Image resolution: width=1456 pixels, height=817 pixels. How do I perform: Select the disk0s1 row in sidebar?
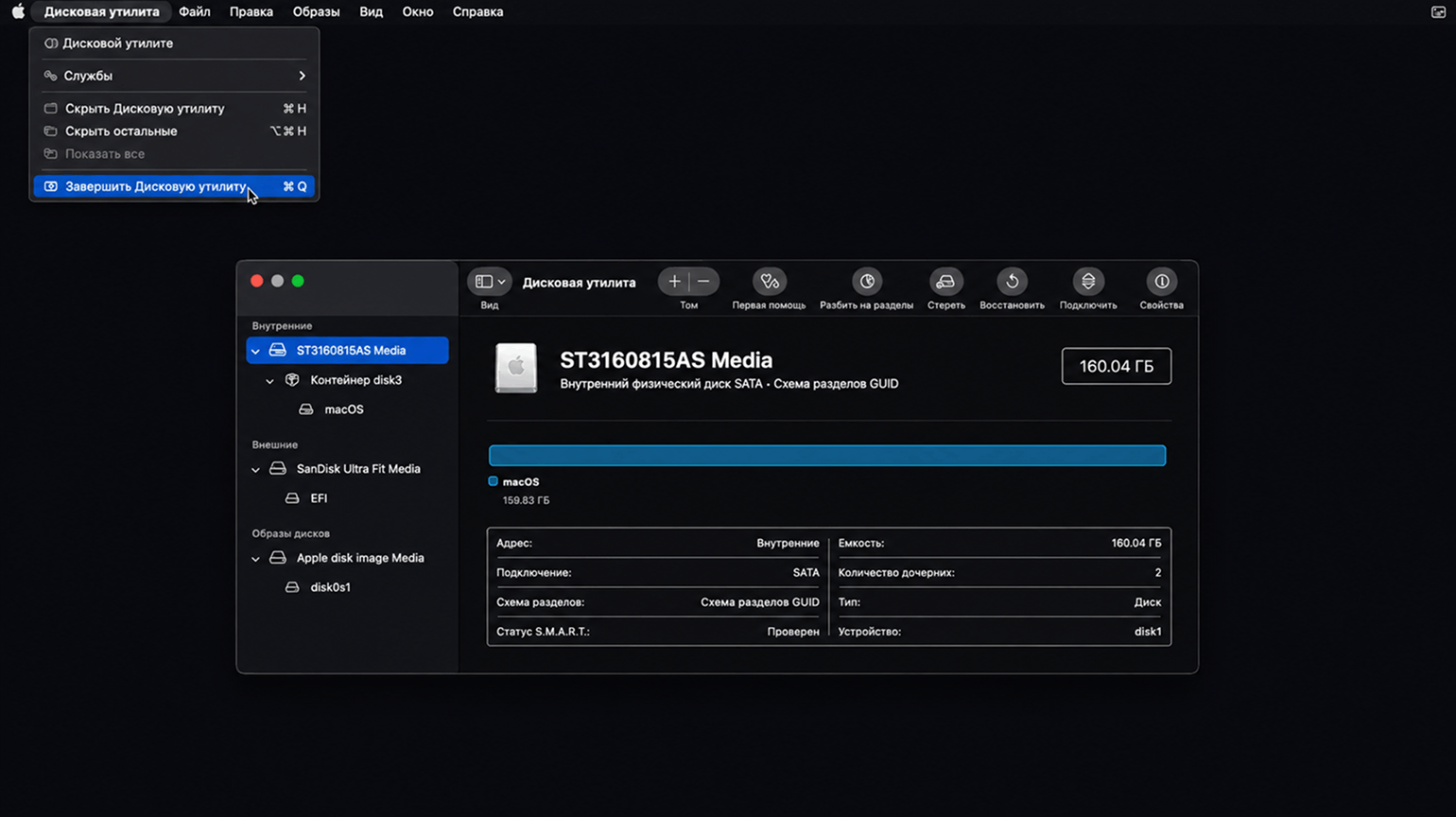(347, 587)
